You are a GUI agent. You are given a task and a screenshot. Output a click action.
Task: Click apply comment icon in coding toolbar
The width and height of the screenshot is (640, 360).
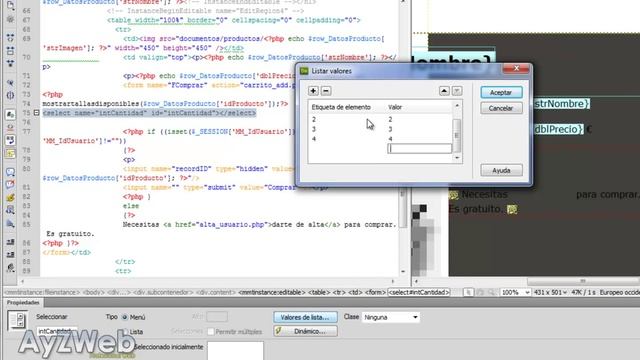(x=10, y=172)
